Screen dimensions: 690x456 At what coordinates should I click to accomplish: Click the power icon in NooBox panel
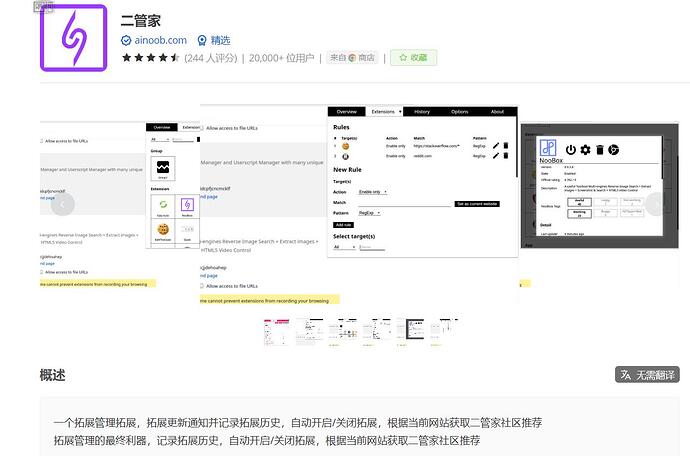pos(571,149)
